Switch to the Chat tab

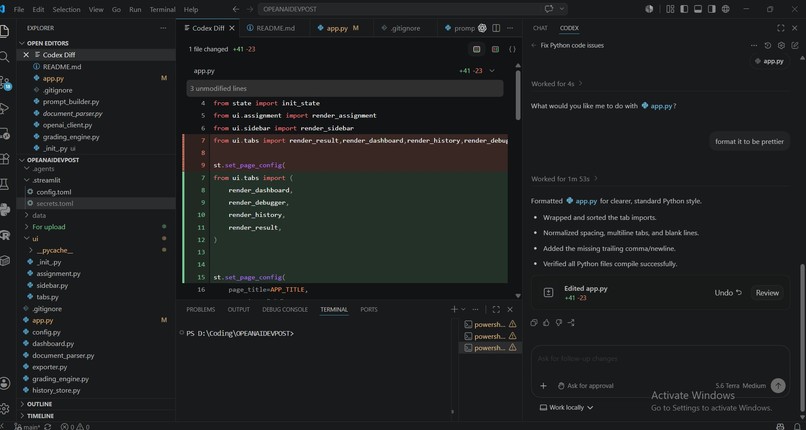(x=540, y=28)
